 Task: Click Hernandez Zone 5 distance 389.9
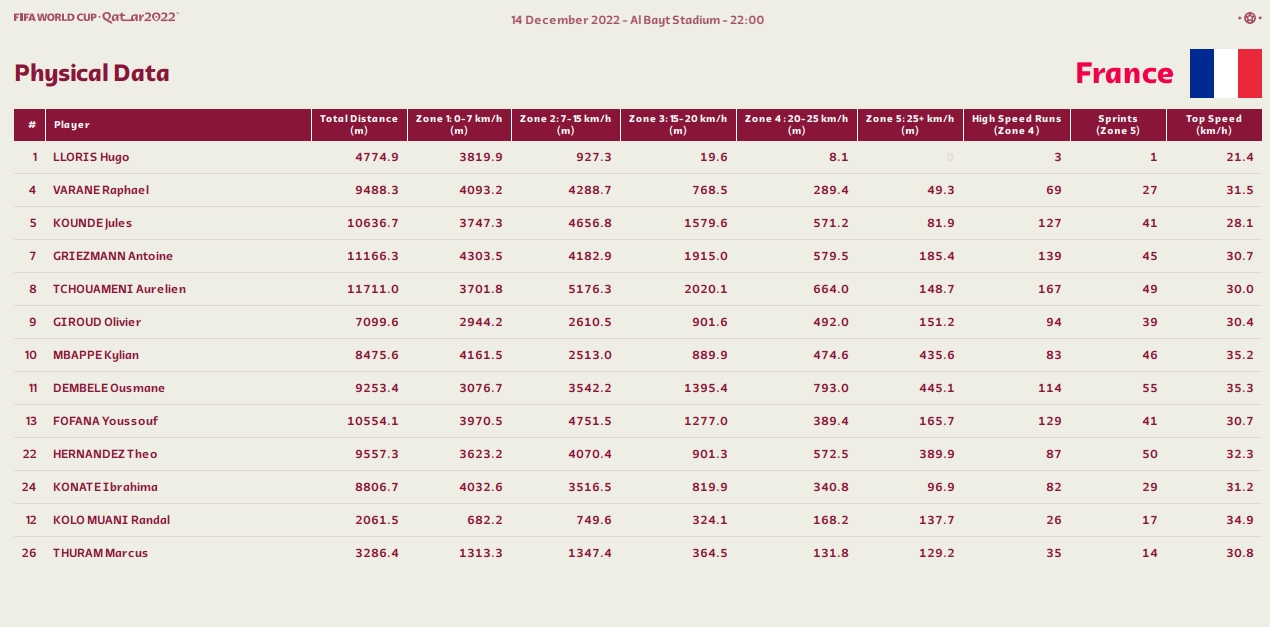937,454
